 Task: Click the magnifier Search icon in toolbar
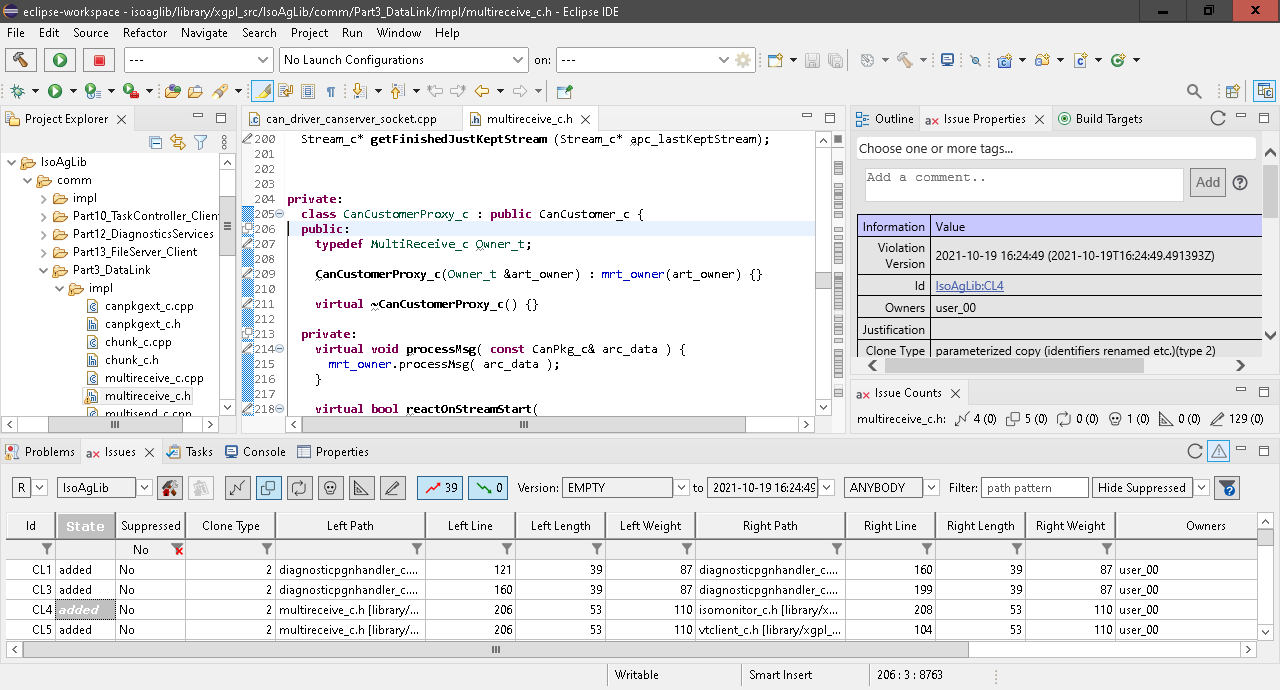(1194, 91)
